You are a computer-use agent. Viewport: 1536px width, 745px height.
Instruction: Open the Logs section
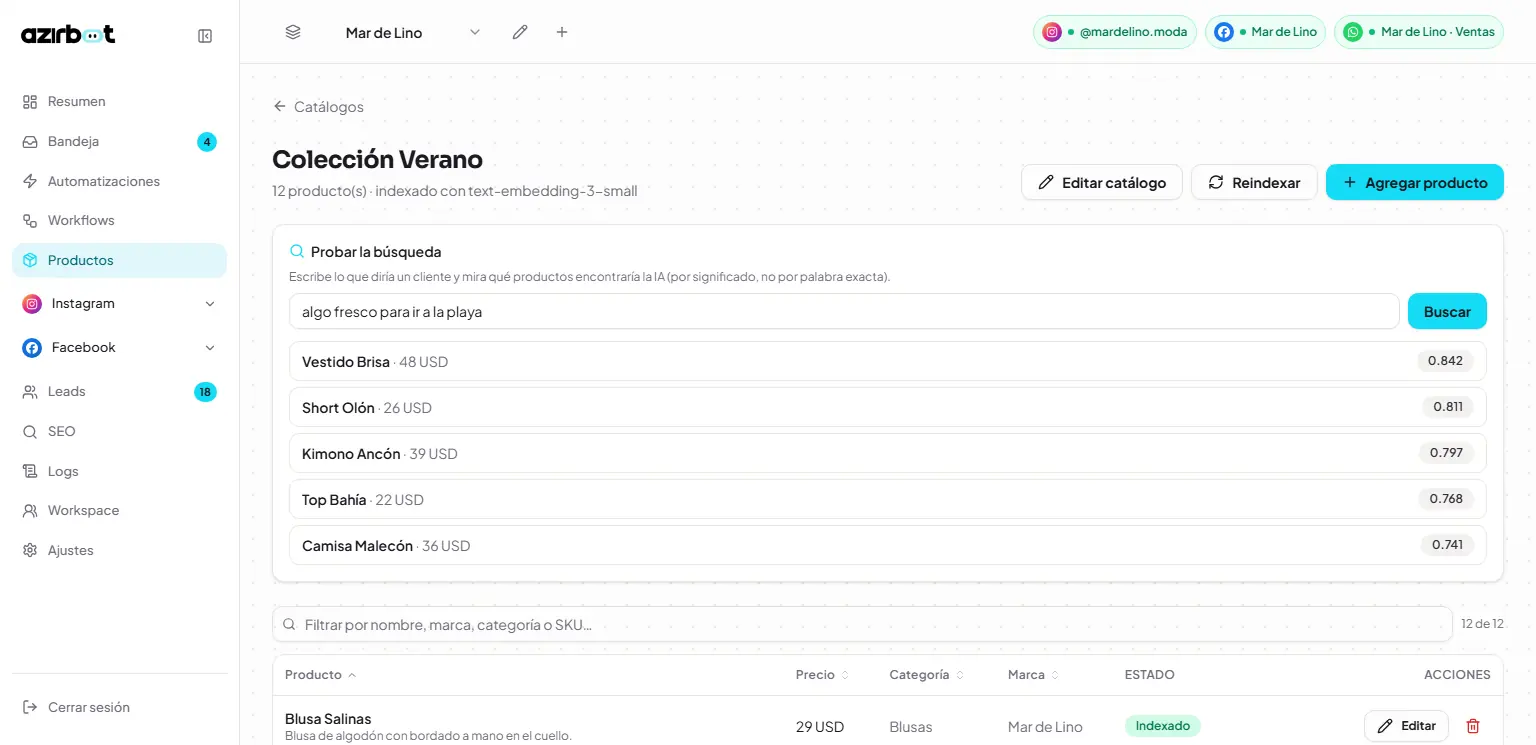pyautogui.click(x=119, y=472)
